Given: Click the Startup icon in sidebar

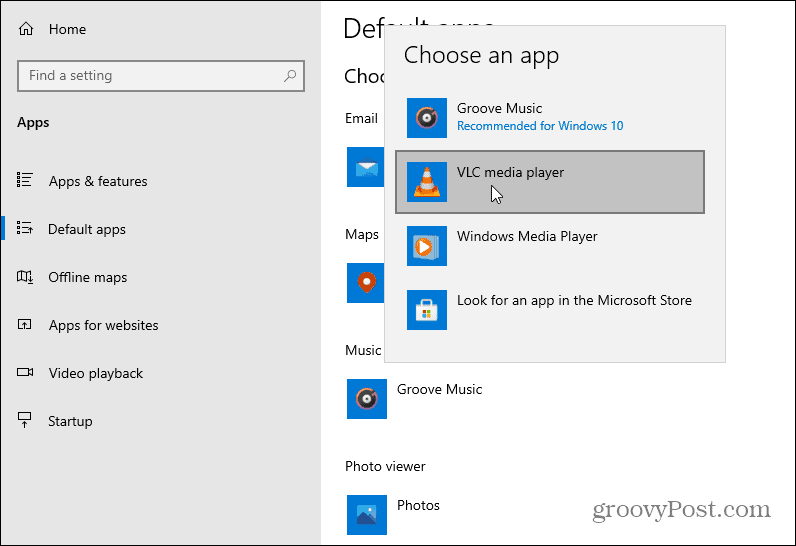Looking at the screenshot, I should [24, 420].
